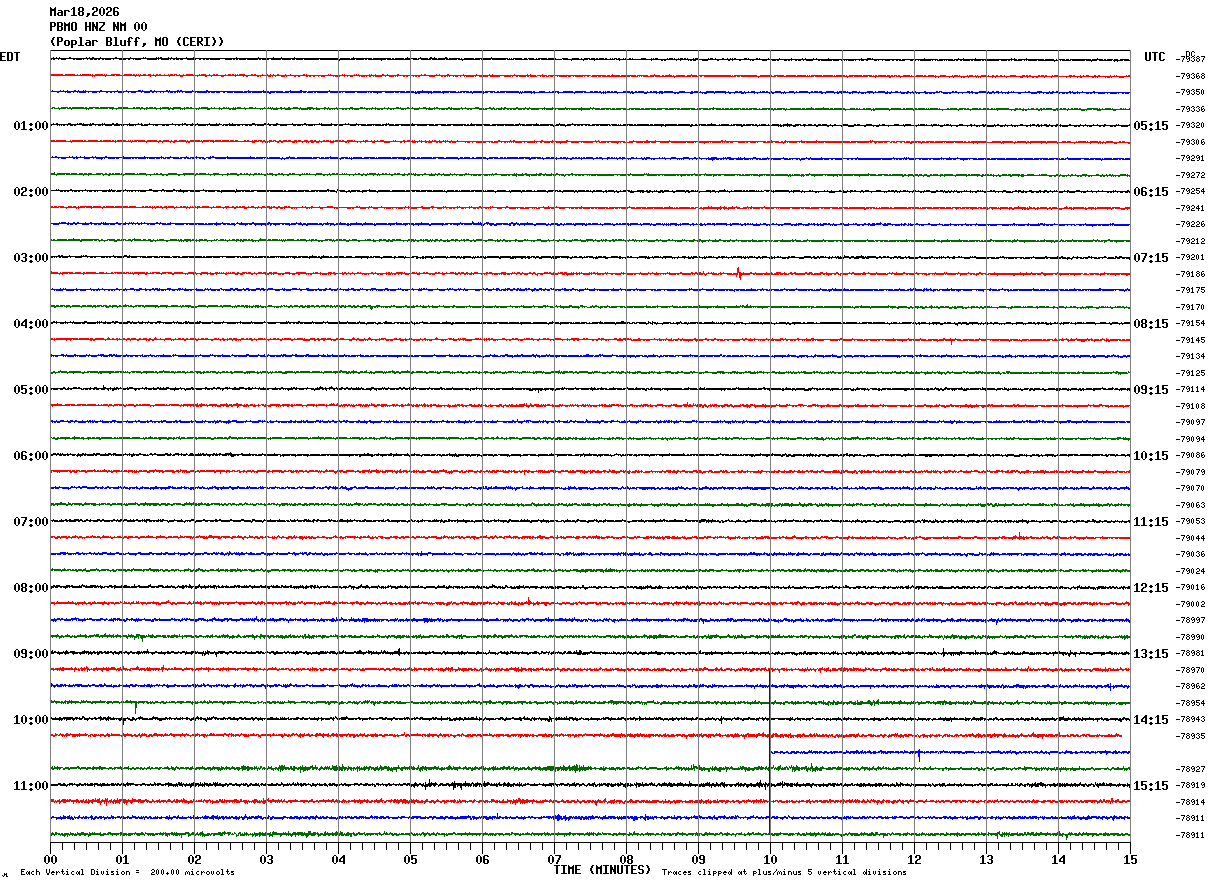This screenshot has height=886, width=1210.
Task: Select the 11:00 EDT time marker
Action: click(x=30, y=786)
